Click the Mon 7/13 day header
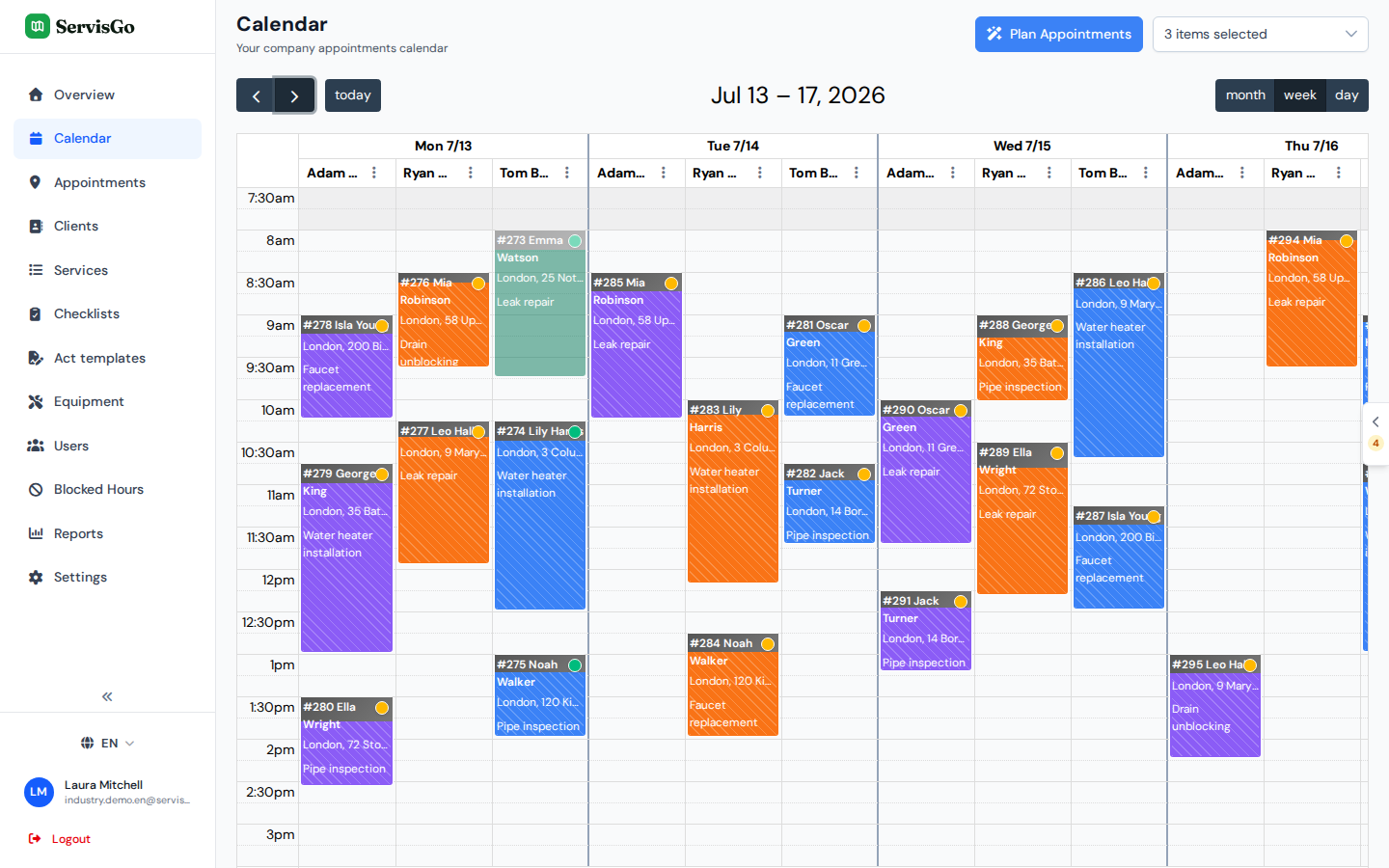Screen dimensions: 1389x868 click(x=443, y=146)
